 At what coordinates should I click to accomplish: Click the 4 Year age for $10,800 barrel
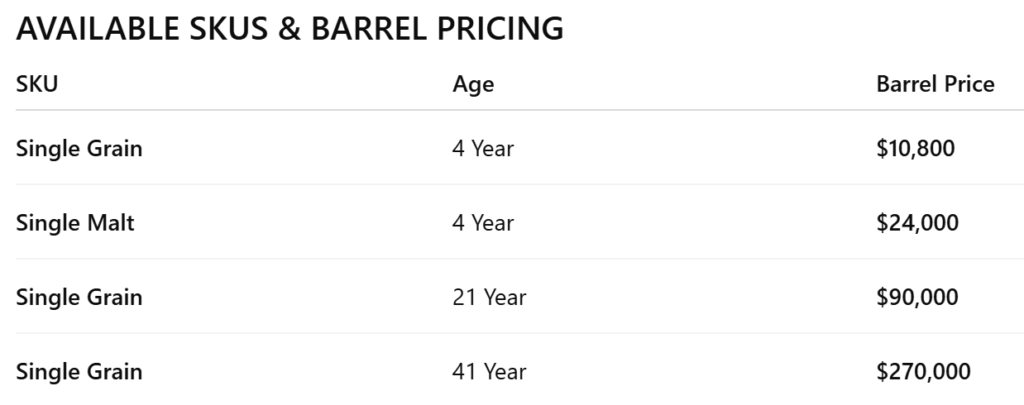(x=483, y=148)
